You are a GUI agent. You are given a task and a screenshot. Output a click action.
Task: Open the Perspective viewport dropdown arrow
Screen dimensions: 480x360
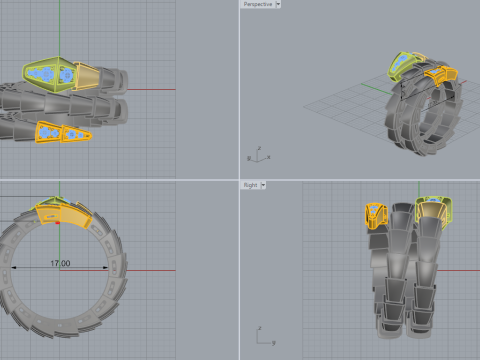pos(278,4)
